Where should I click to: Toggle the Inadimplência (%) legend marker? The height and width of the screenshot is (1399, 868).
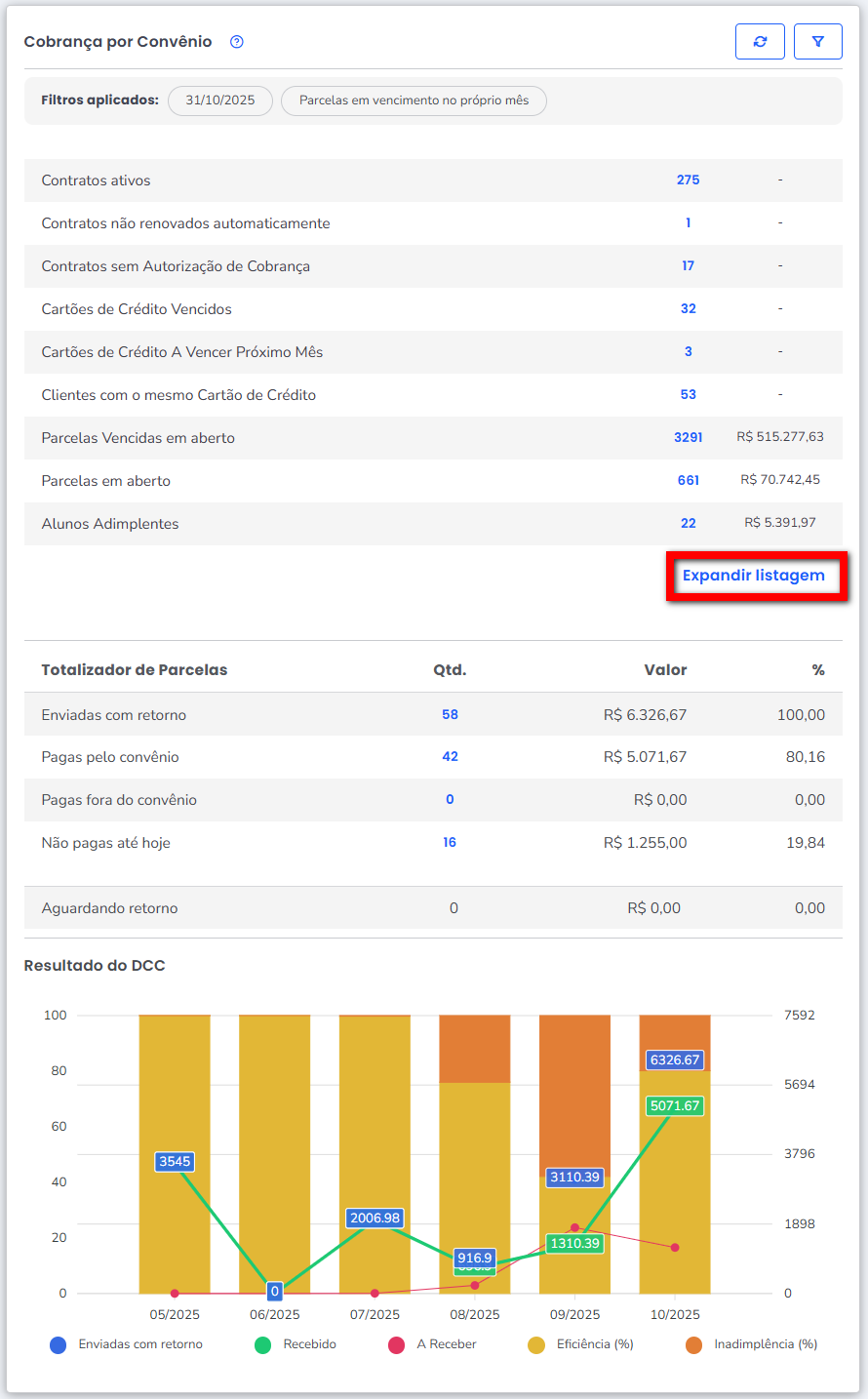click(693, 1345)
